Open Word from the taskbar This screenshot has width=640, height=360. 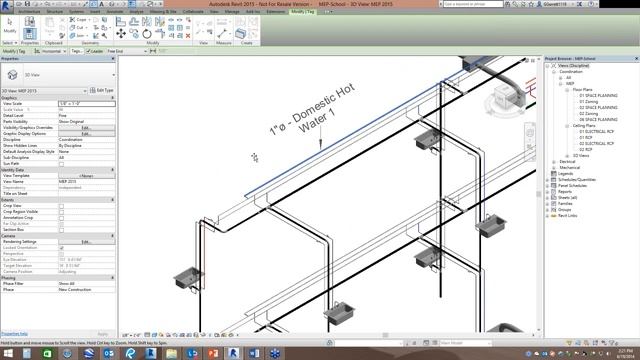(254, 353)
